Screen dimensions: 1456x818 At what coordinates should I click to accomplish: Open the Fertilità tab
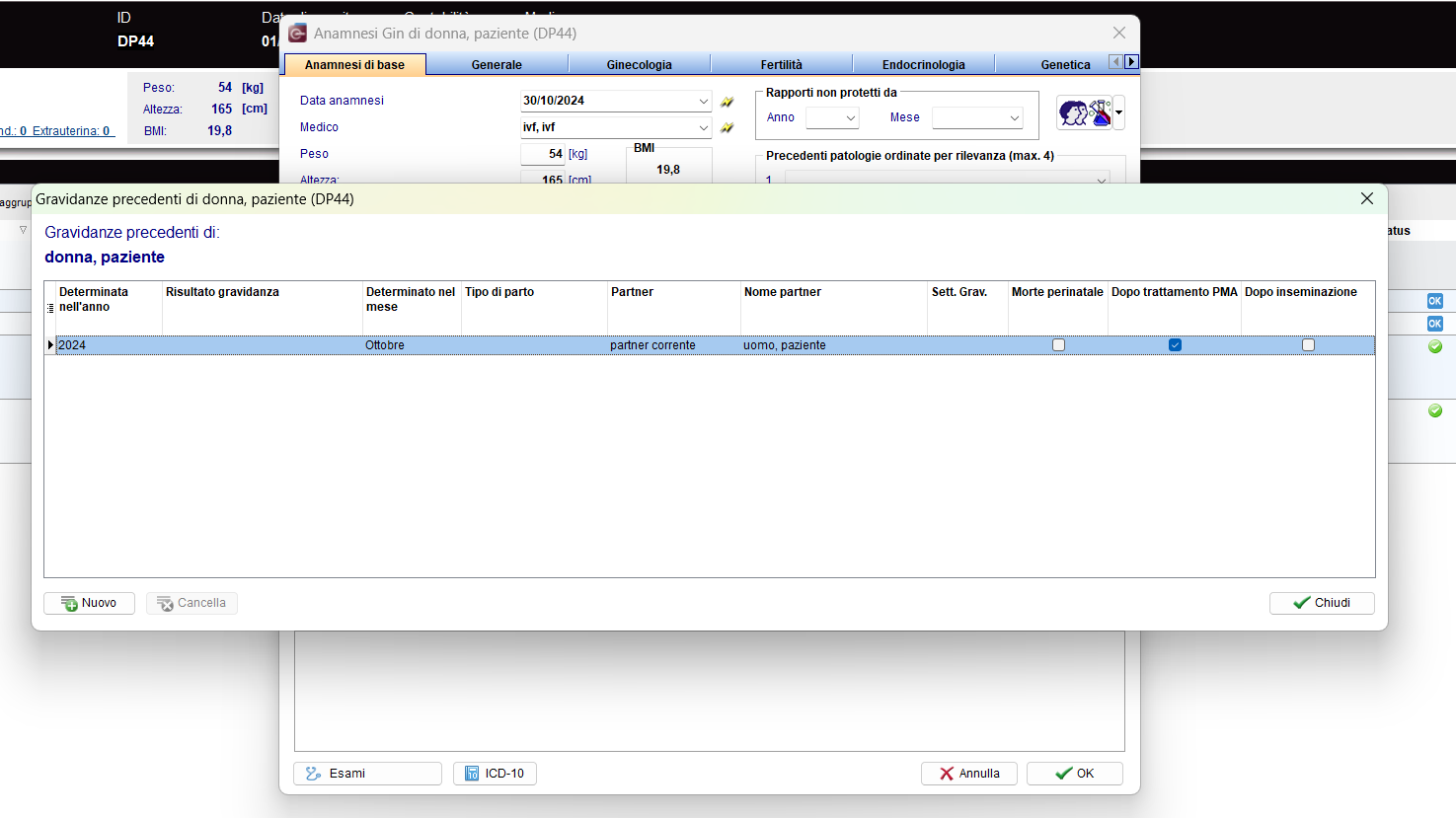(x=781, y=65)
